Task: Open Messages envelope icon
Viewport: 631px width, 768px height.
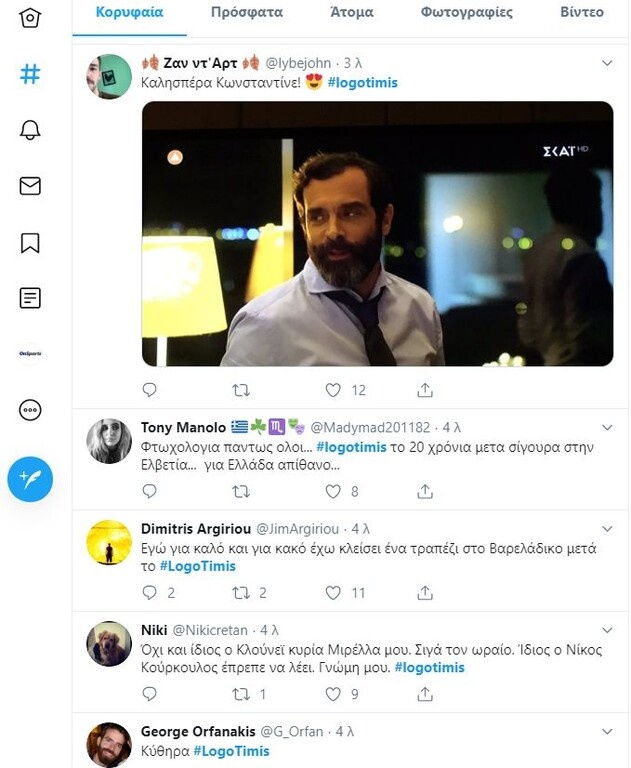Action: pyautogui.click(x=30, y=186)
